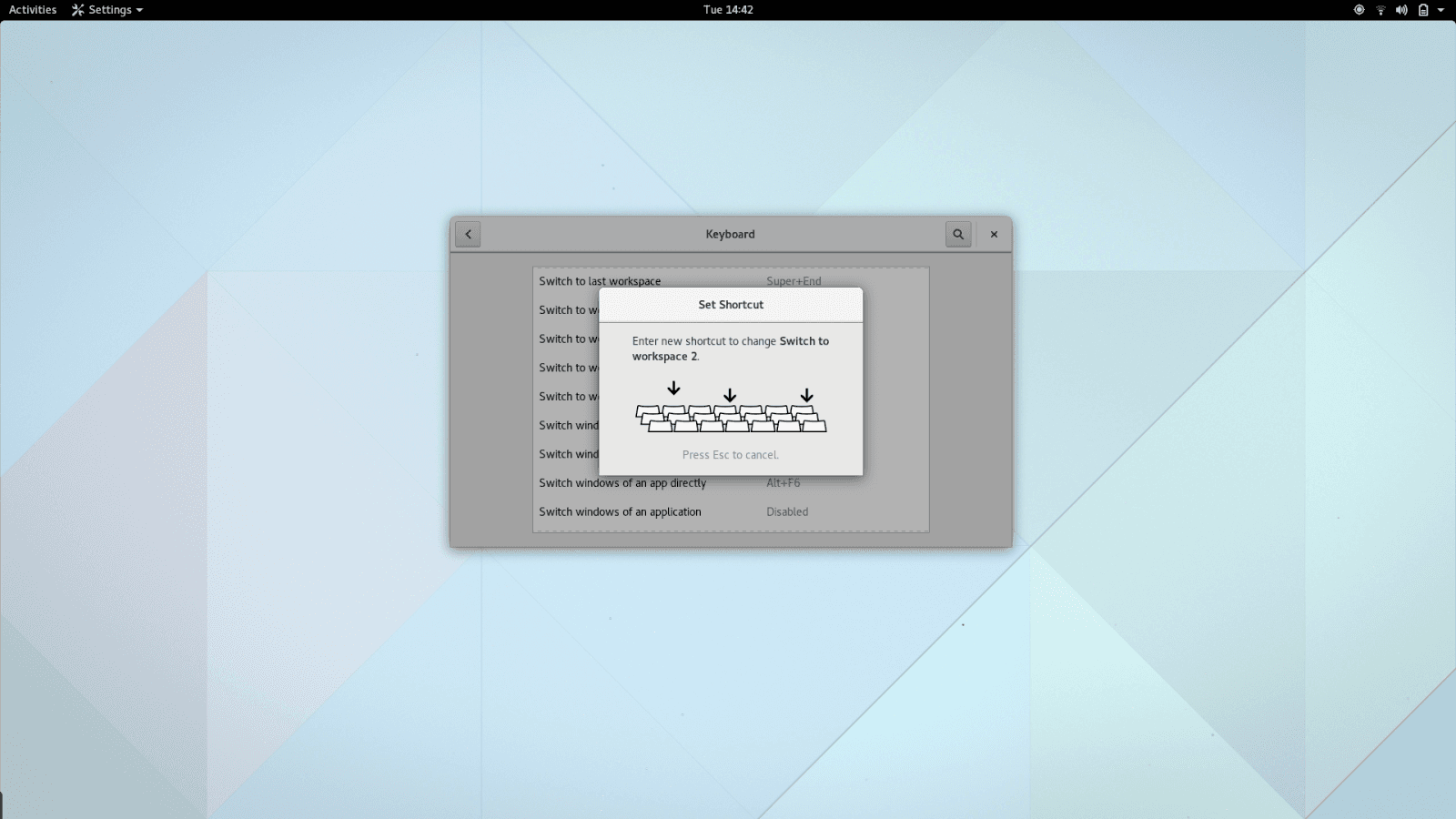
Task: Select the Switch windows of an app directly row
Action: [x=622, y=483]
